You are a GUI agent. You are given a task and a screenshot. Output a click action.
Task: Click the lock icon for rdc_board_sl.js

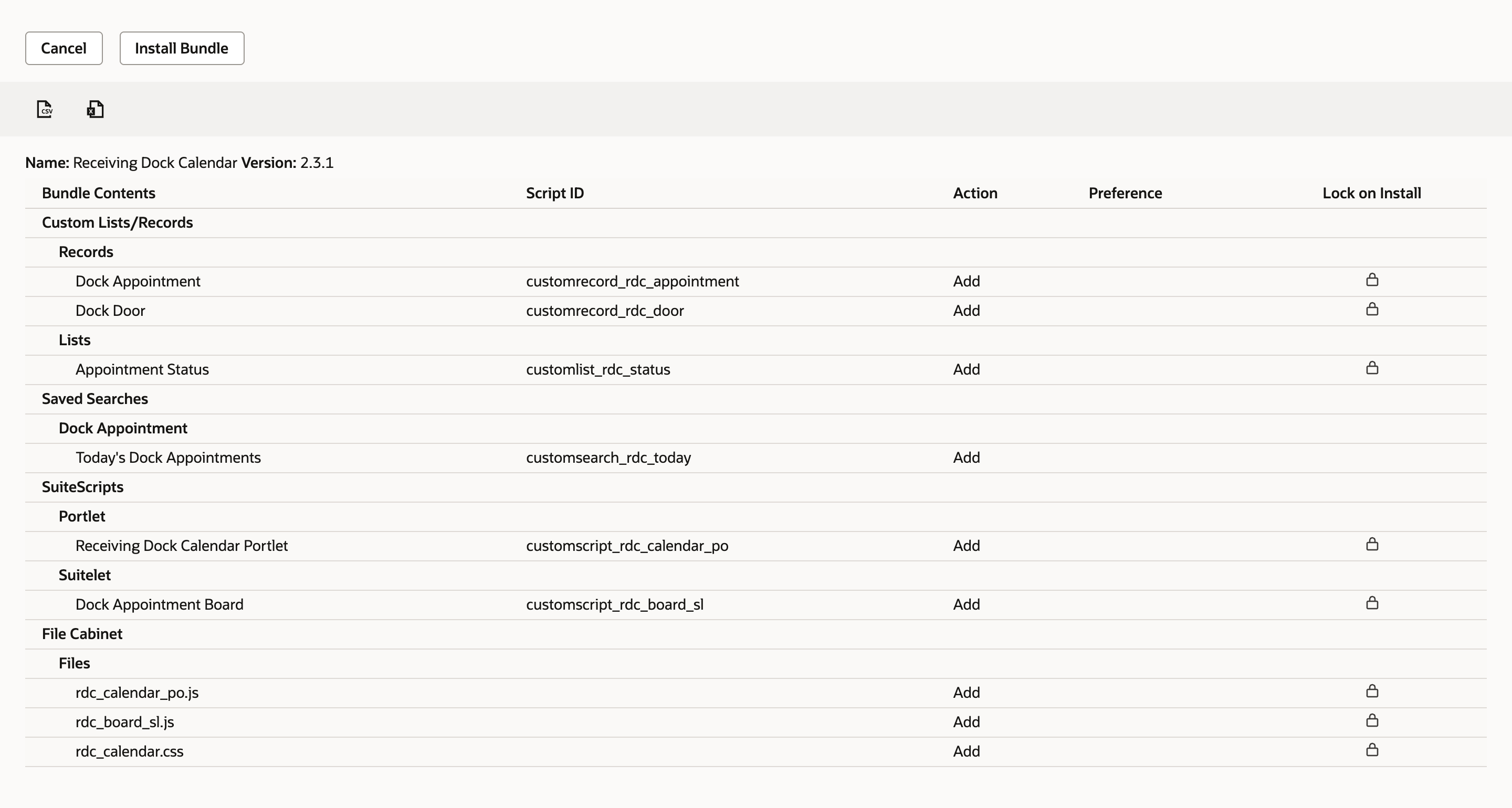[1372, 720]
